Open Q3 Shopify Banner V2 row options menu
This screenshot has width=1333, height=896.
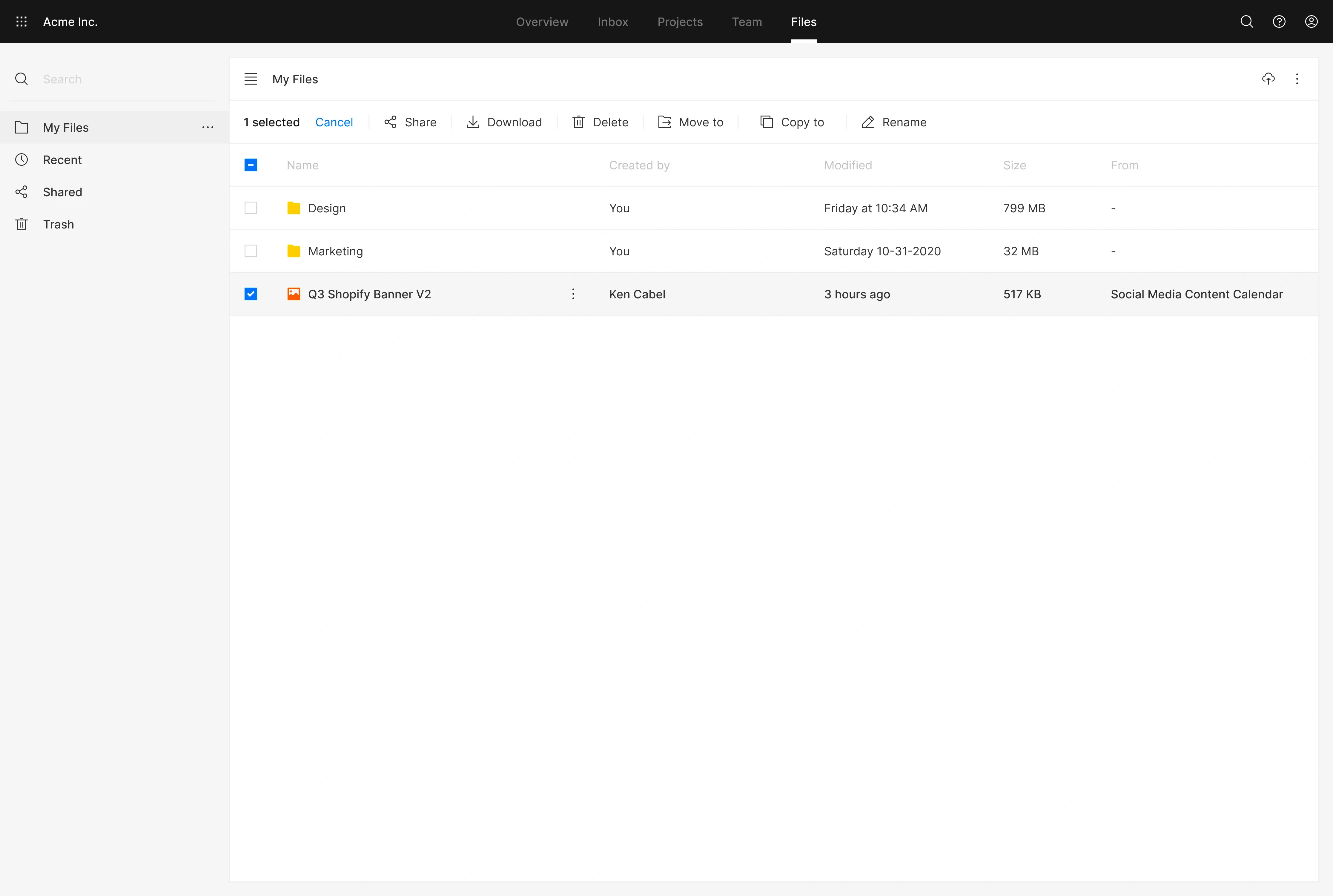pos(573,294)
